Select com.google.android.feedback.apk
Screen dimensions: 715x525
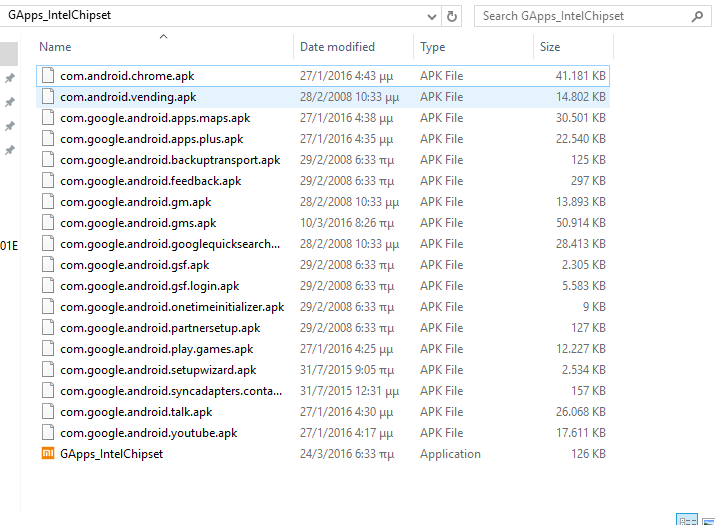coord(150,181)
